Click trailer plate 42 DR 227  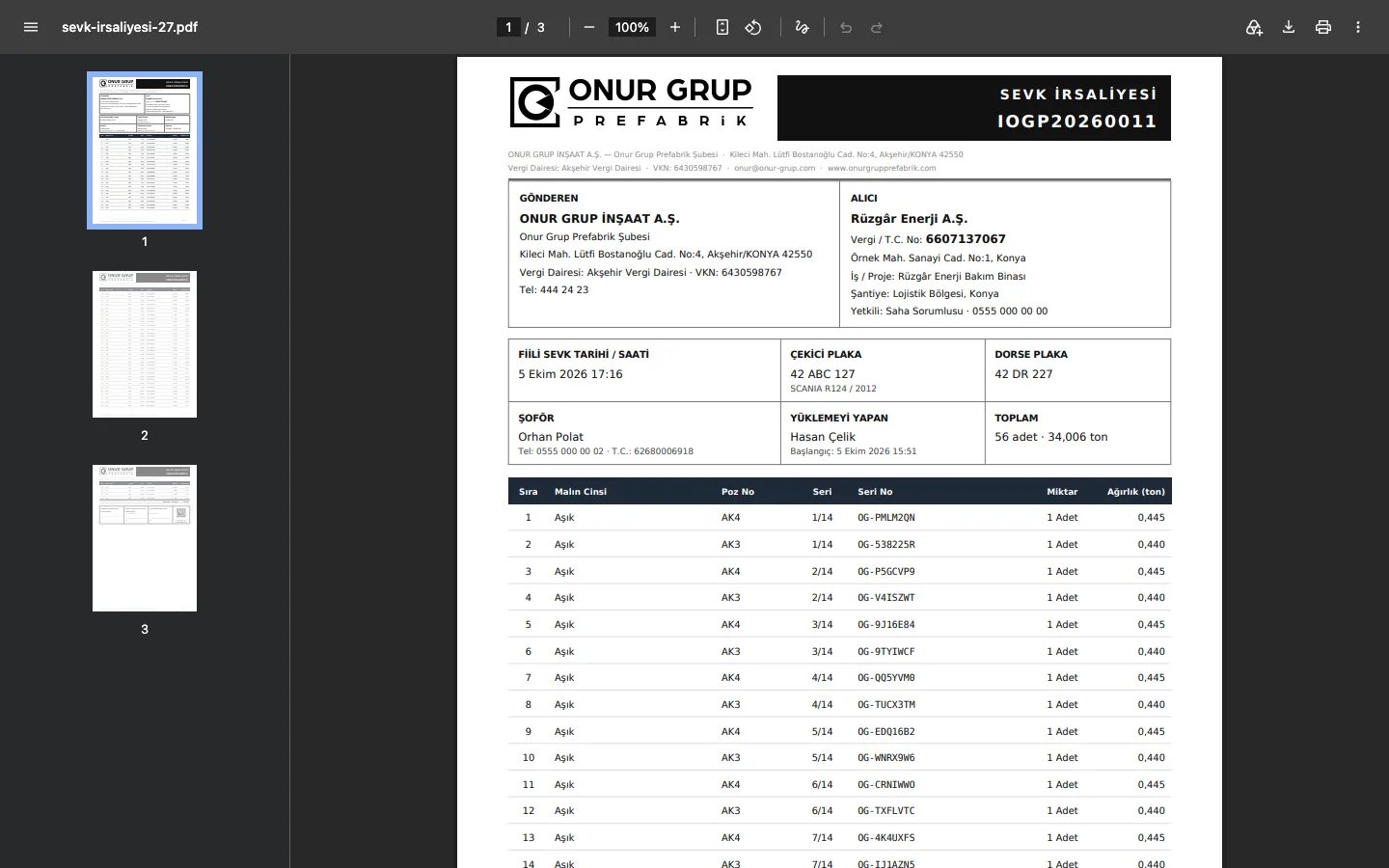pos(1023,374)
